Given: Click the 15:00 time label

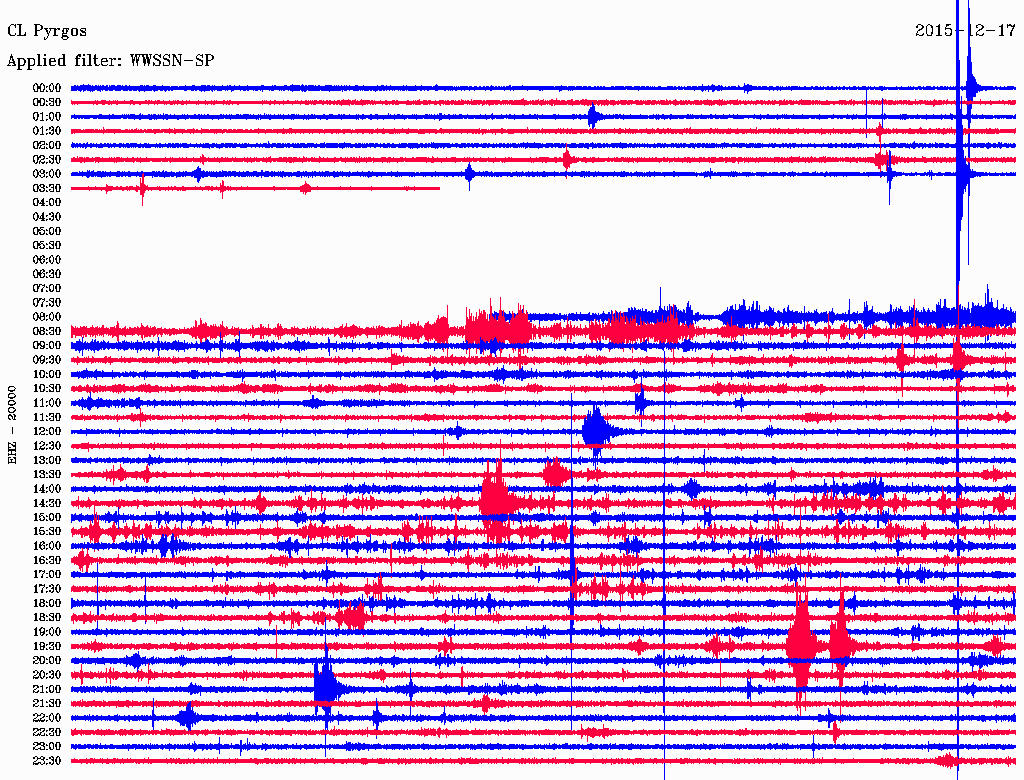Looking at the screenshot, I should [47, 517].
